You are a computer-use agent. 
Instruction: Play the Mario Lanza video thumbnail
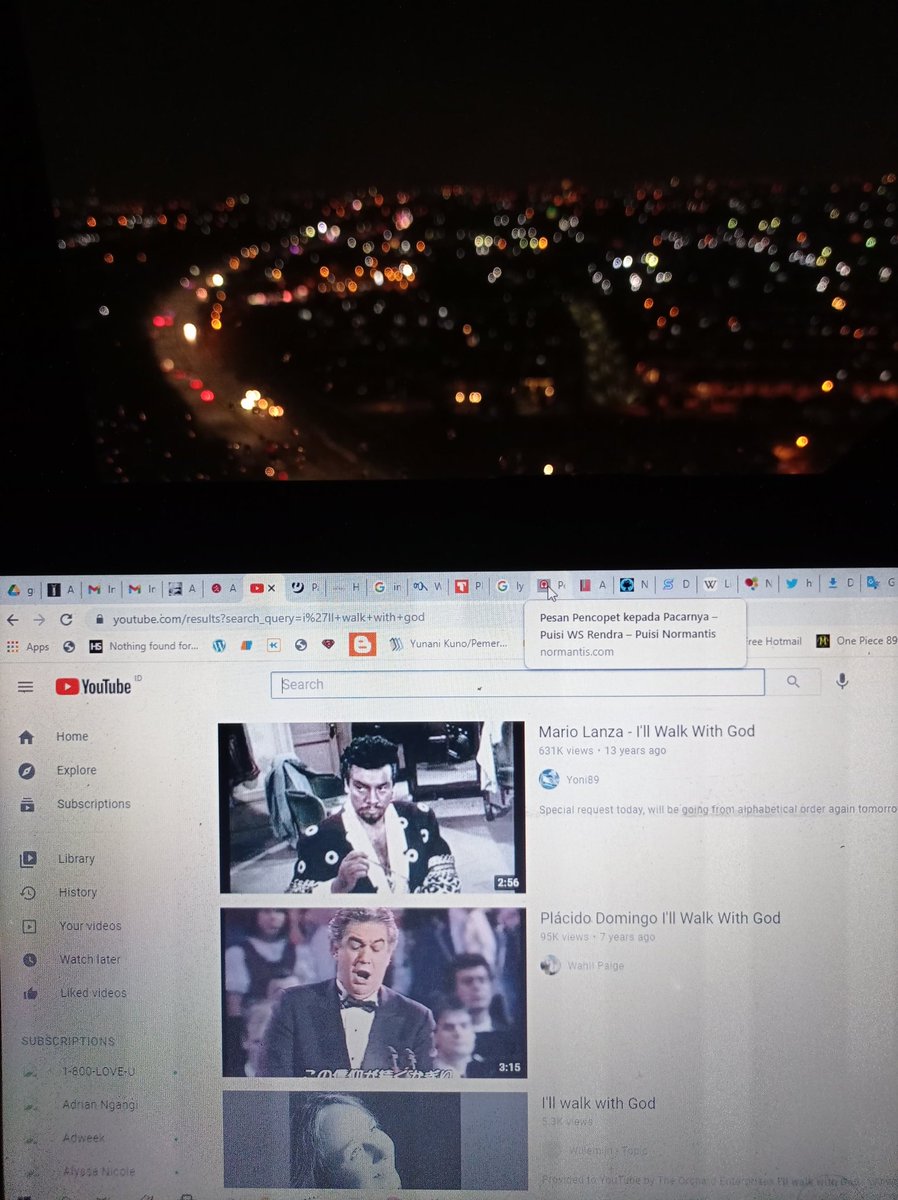point(372,807)
